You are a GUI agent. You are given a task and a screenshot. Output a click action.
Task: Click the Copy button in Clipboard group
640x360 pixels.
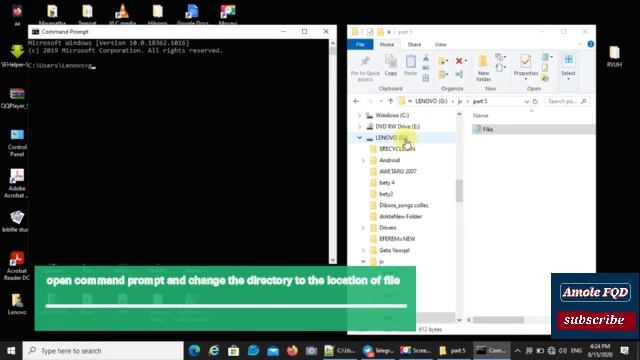pos(391,65)
